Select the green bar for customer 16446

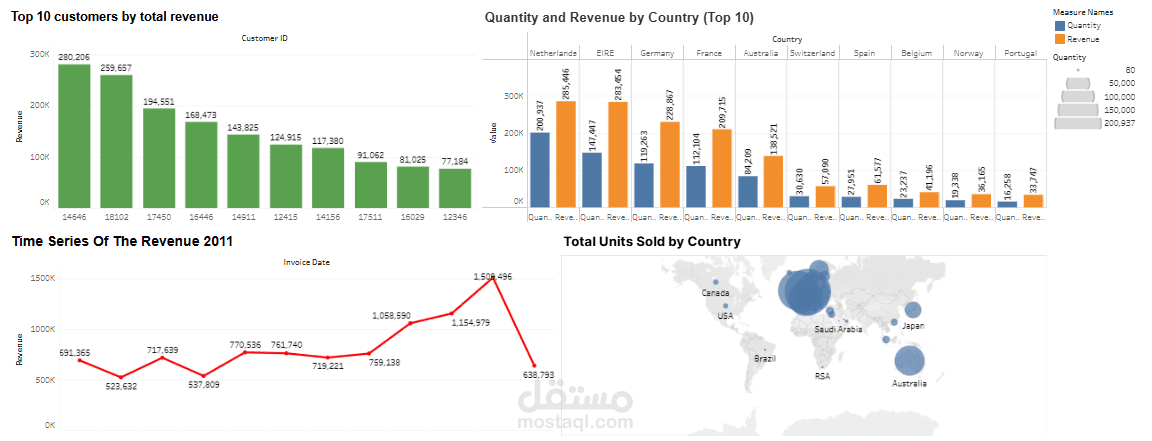pyautogui.click(x=201, y=165)
